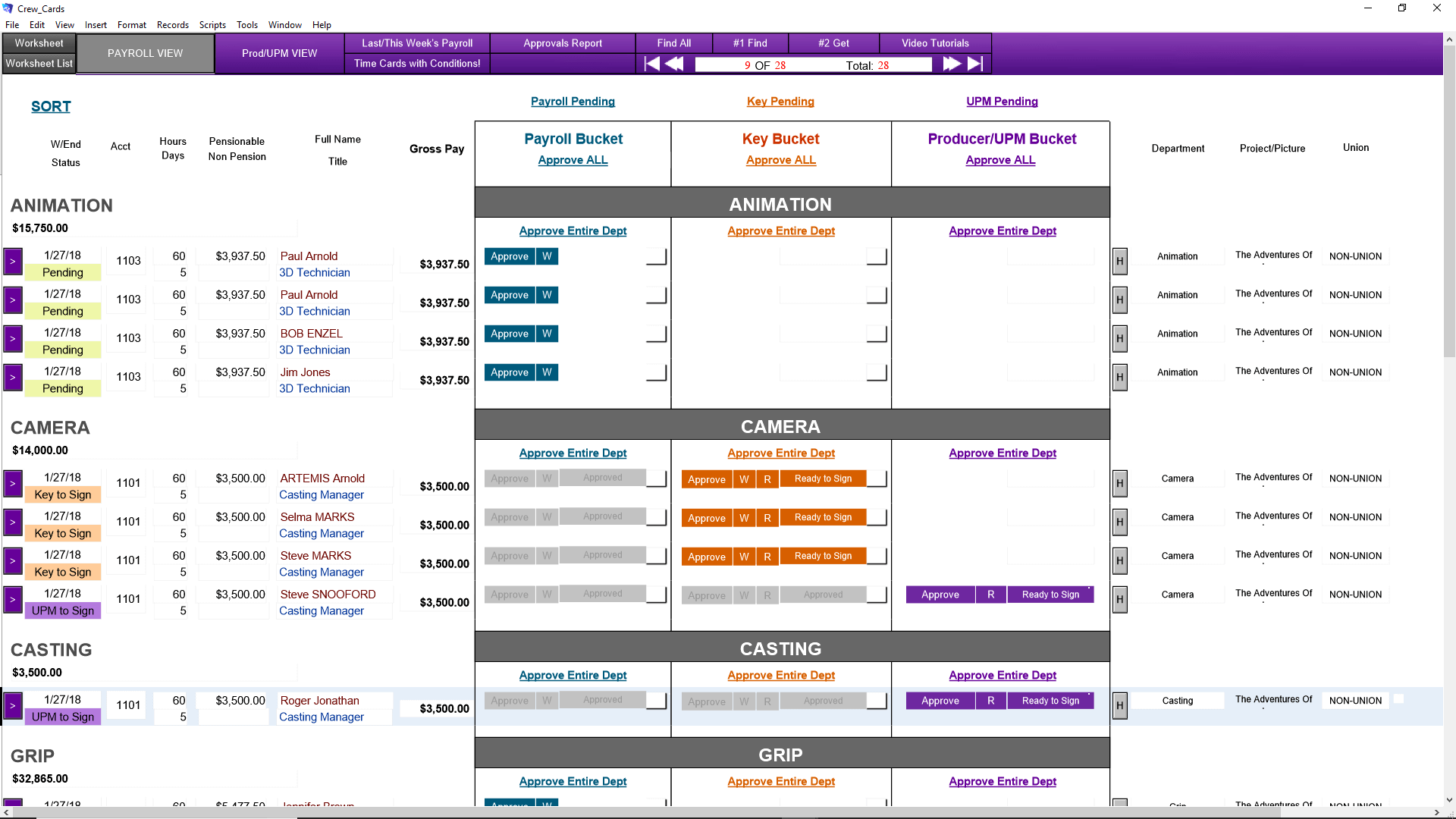Open the Video Tutorials
Screen dimensions: 1456x819
[x=934, y=43]
